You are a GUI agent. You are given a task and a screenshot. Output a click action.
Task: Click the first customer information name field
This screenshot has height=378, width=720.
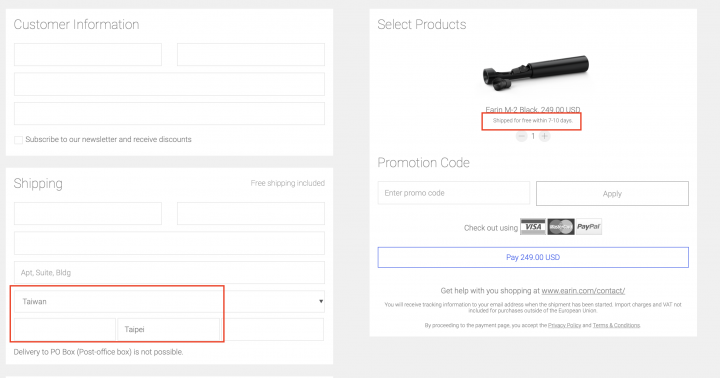88,55
